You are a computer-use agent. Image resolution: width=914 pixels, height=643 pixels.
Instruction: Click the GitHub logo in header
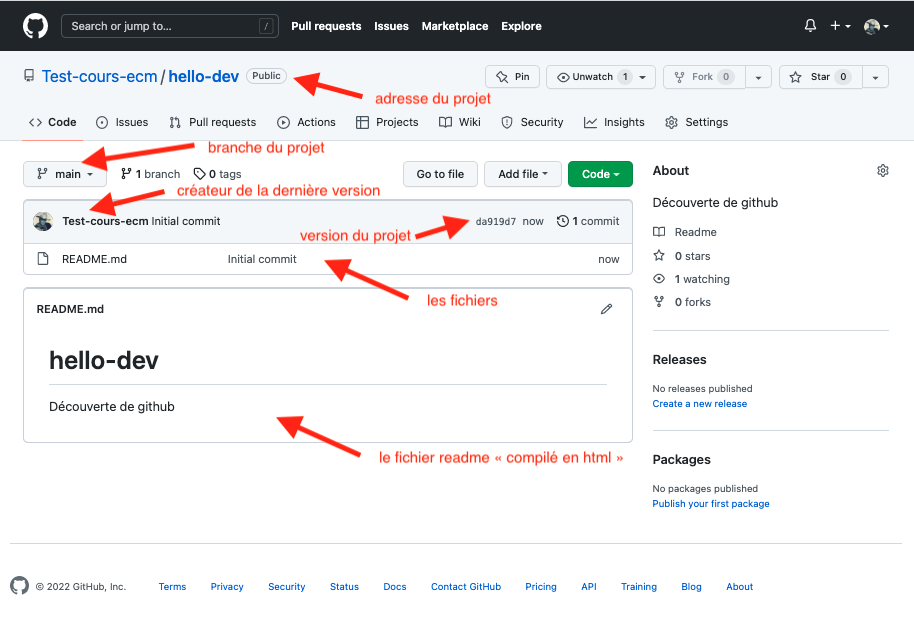click(35, 26)
